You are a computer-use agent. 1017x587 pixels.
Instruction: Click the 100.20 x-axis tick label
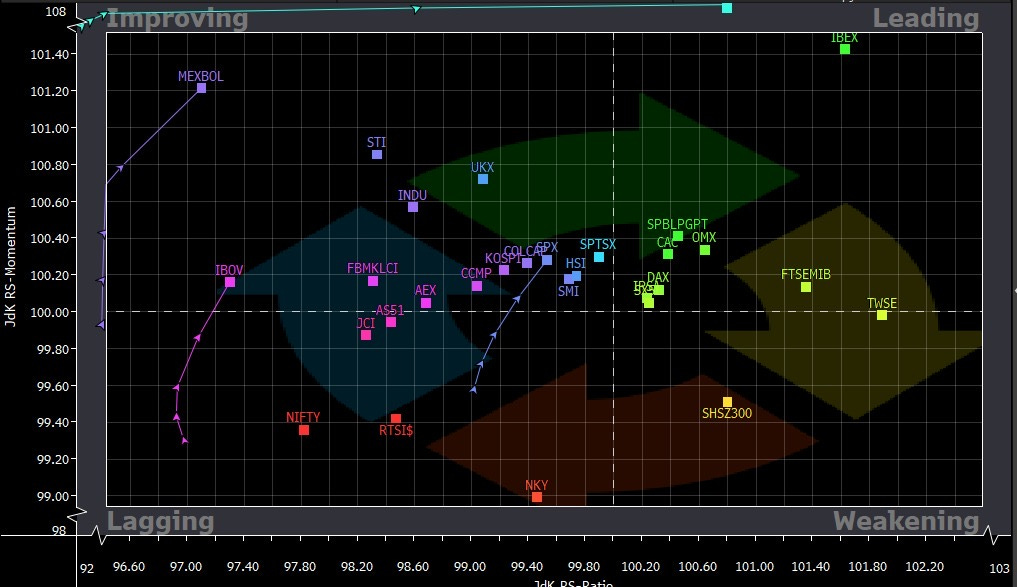coord(640,567)
